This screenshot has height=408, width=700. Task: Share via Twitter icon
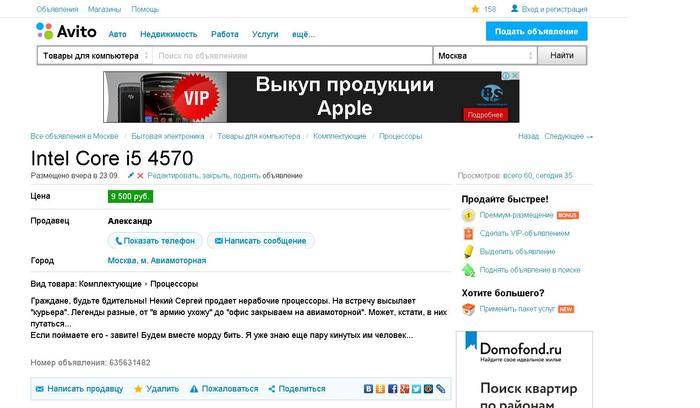[417, 389]
